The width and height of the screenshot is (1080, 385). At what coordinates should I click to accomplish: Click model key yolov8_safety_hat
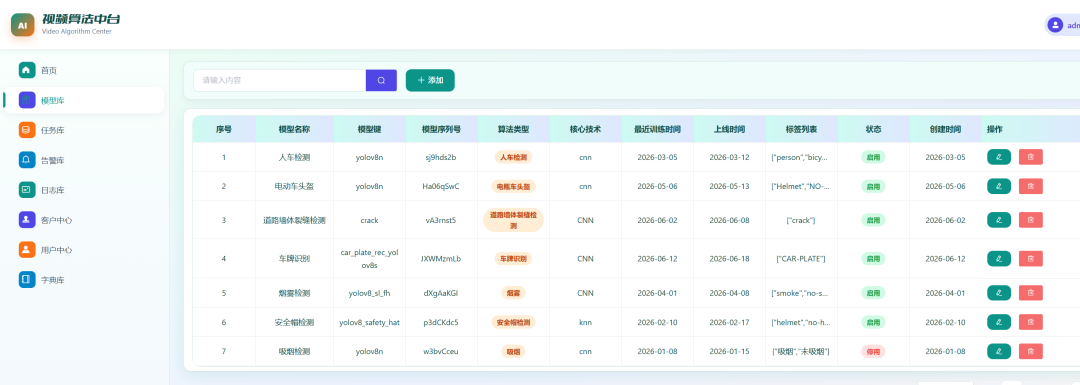point(369,322)
